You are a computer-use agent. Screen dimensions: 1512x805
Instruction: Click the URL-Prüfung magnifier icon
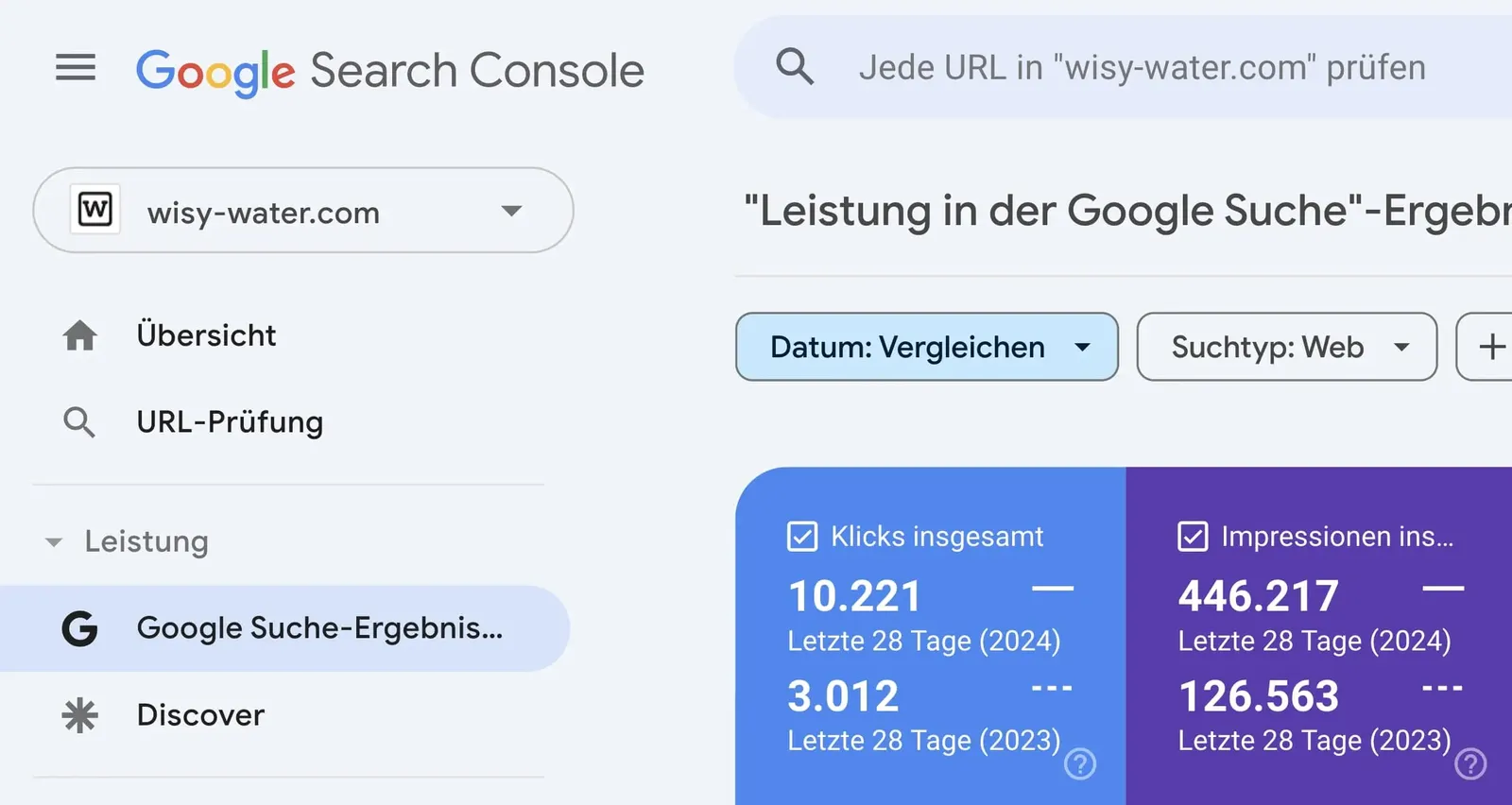tap(79, 422)
